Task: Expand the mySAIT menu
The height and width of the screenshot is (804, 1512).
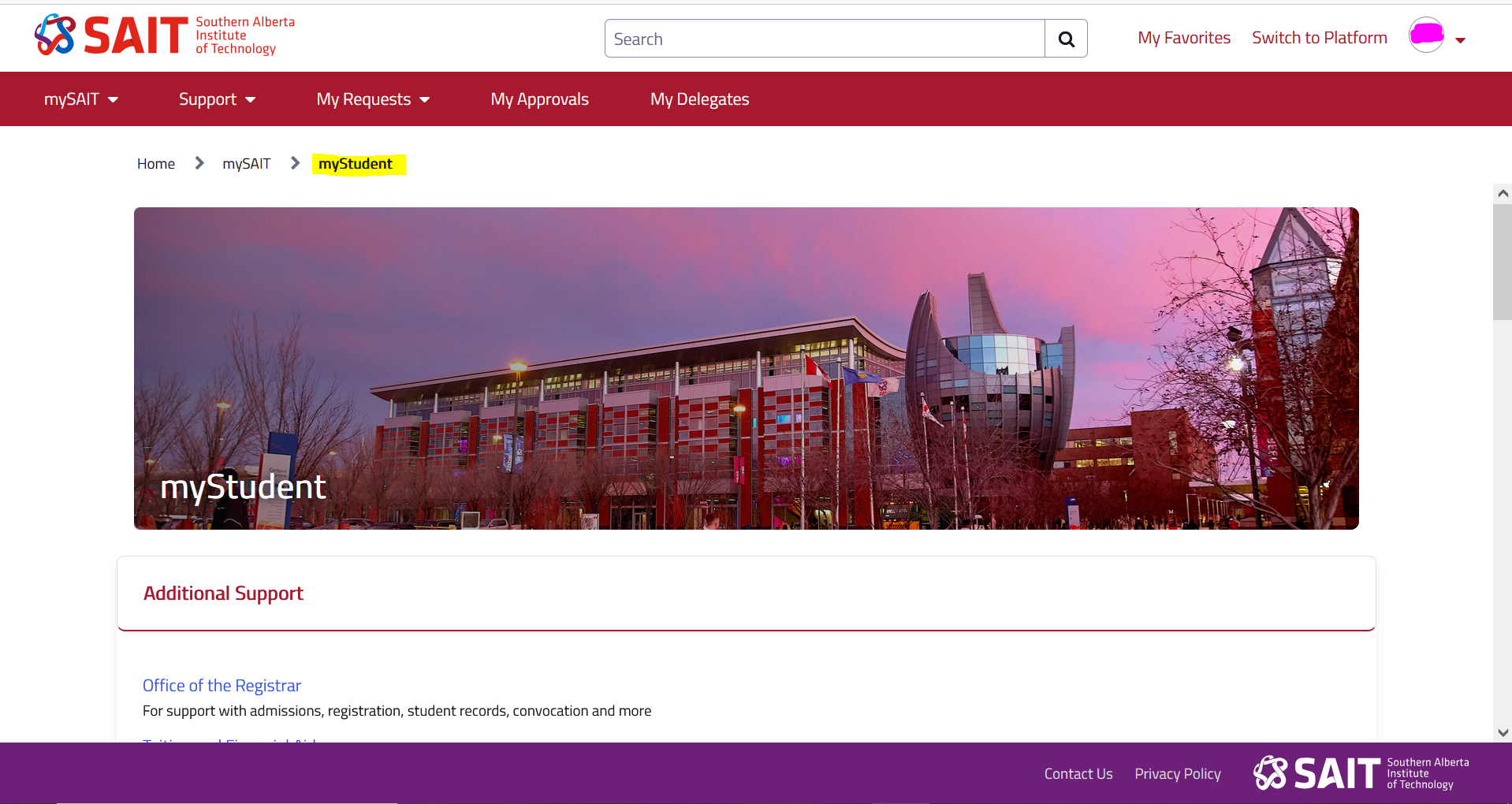Action: click(81, 99)
